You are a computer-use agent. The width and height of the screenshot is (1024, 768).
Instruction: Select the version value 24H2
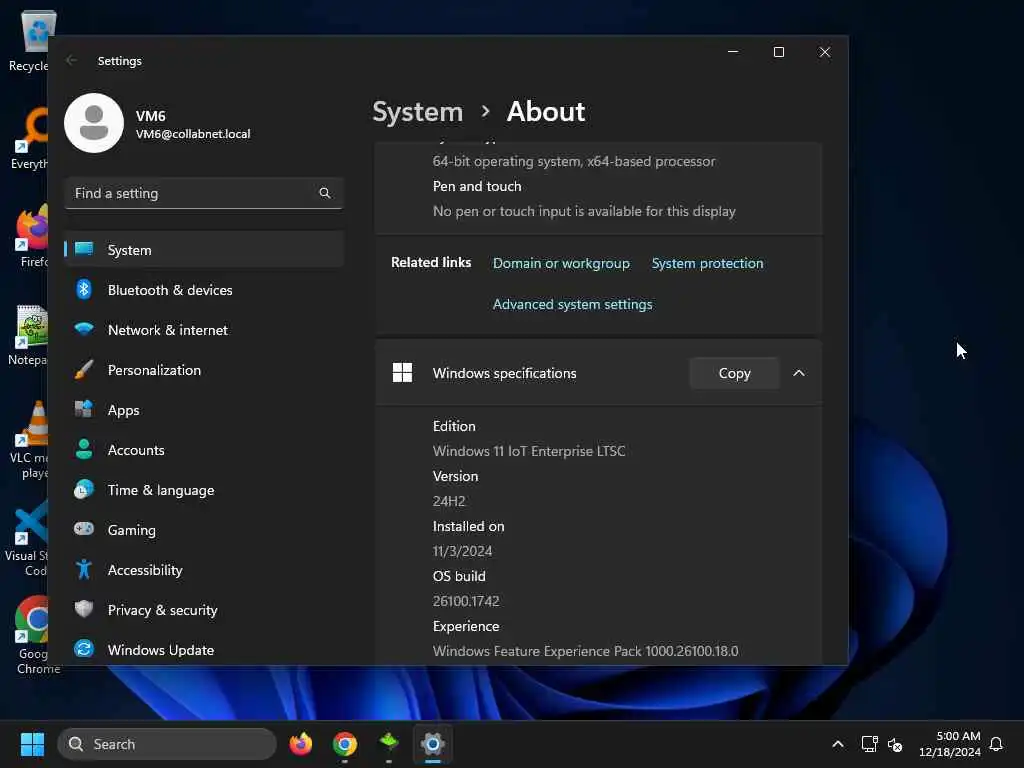pos(449,501)
